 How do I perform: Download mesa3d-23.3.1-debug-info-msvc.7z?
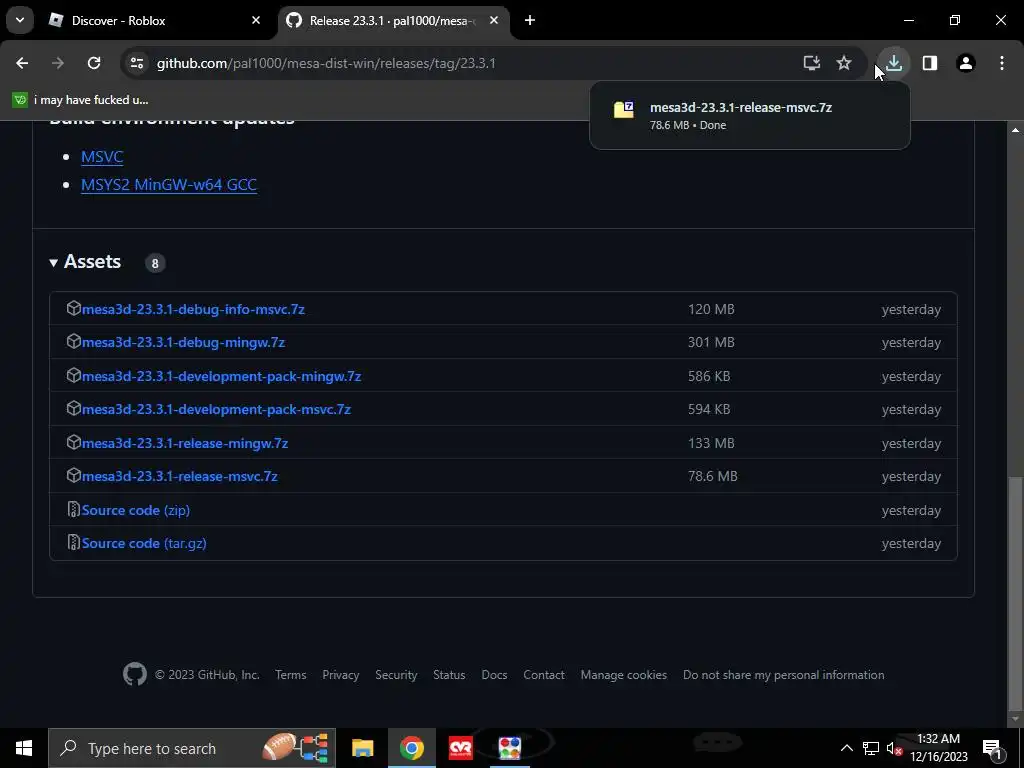[193, 309]
